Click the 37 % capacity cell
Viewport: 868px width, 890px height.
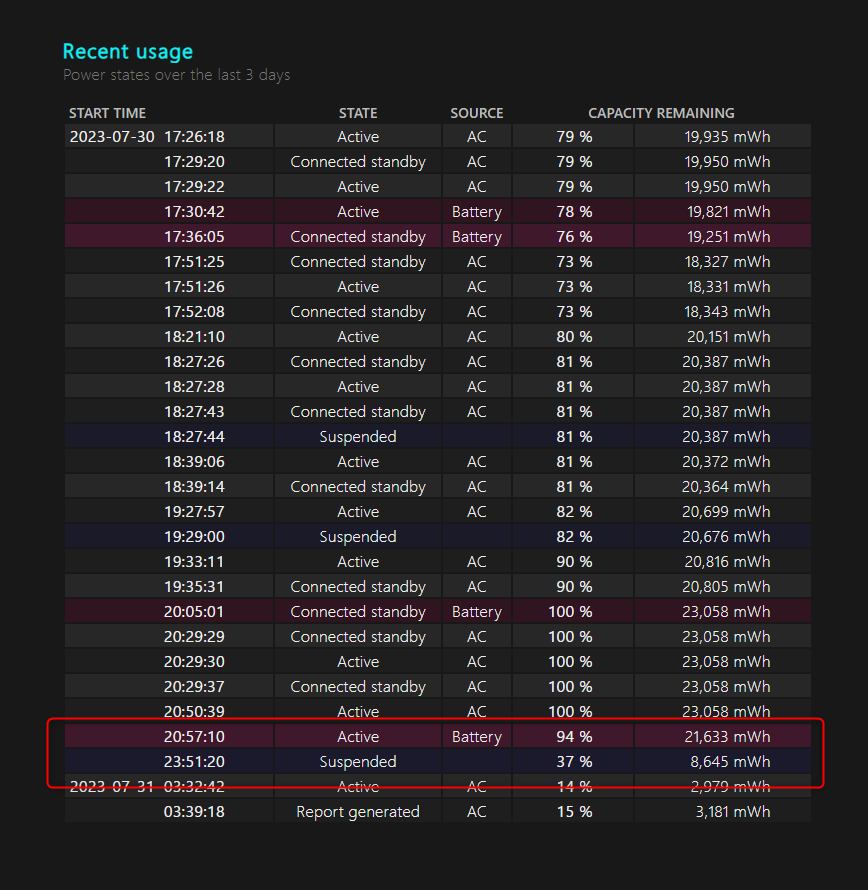point(574,762)
